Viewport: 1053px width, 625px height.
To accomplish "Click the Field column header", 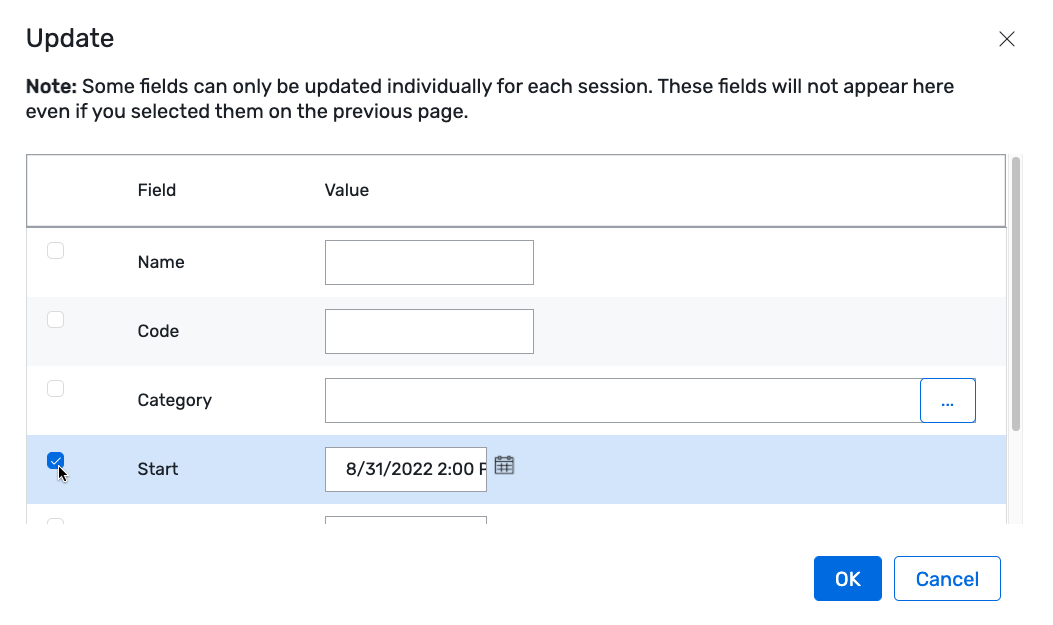I will 157,190.
